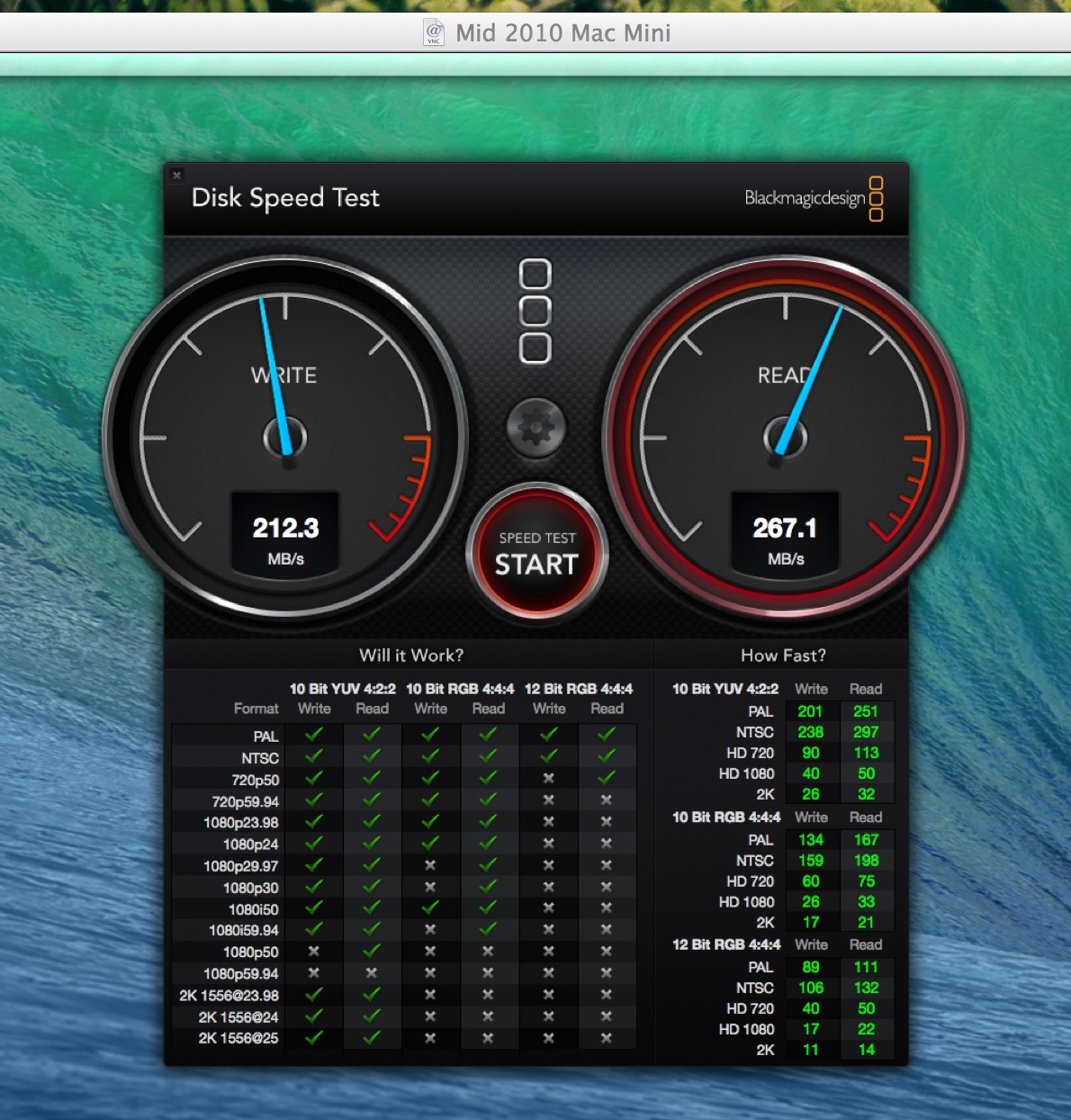Click the VNC document icon in title bar
Screen dimensions: 1071x1120
tap(435, 32)
